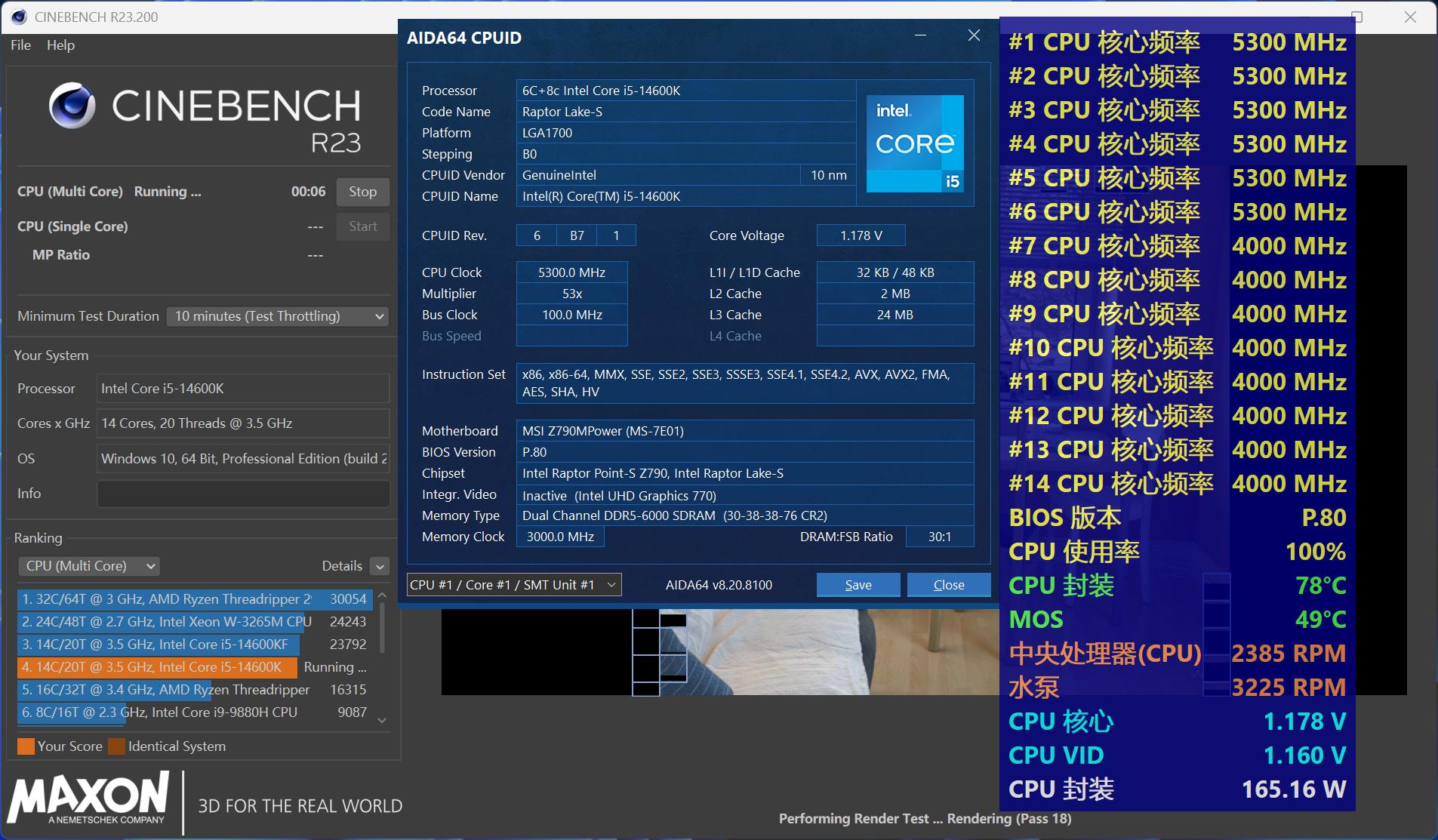The image size is (1438, 840).
Task: Click inside the Info text field
Action: [x=242, y=493]
